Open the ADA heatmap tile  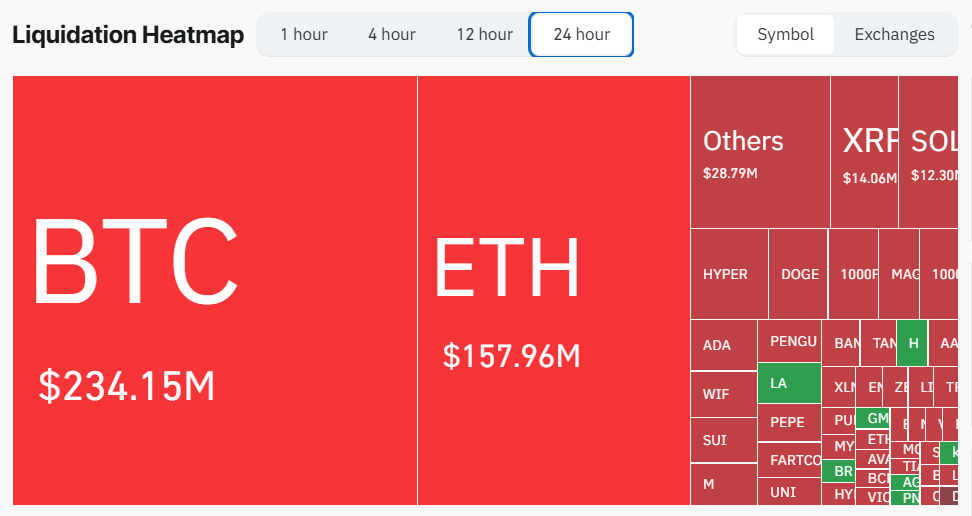(723, 345)
